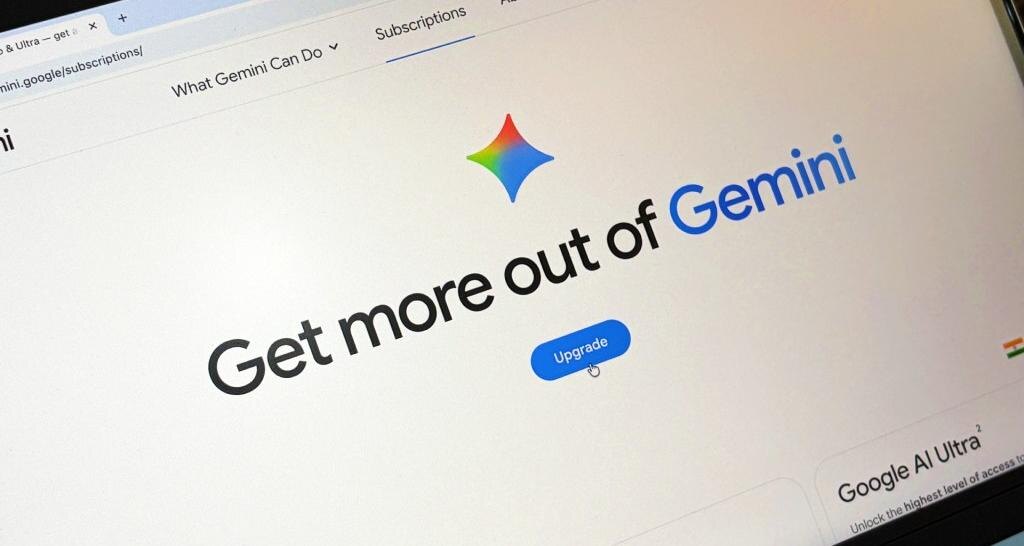Open a new browser tab with plus icon

click(122, 18)
